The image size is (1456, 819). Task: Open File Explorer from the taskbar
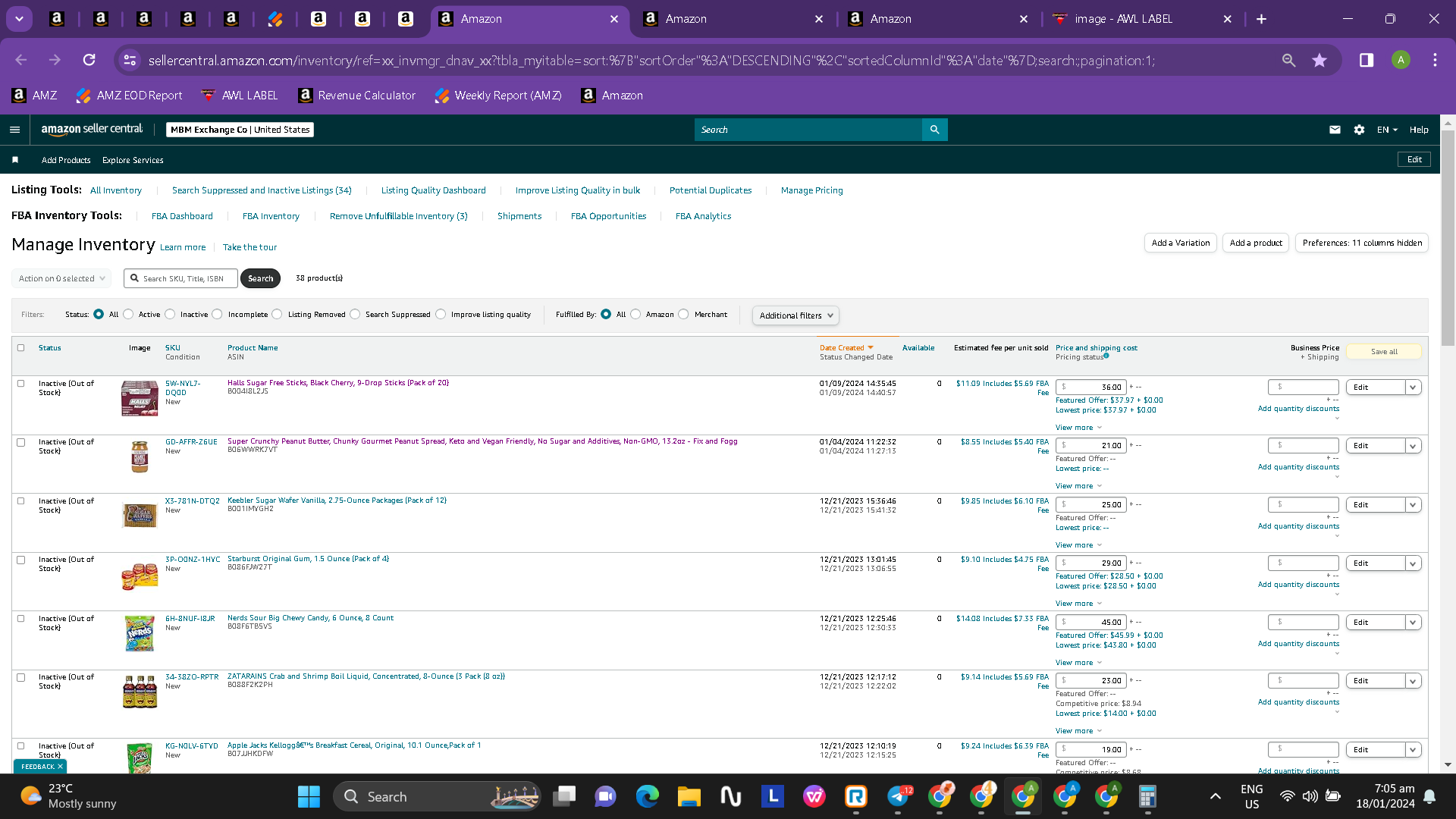tap(689, 796)
